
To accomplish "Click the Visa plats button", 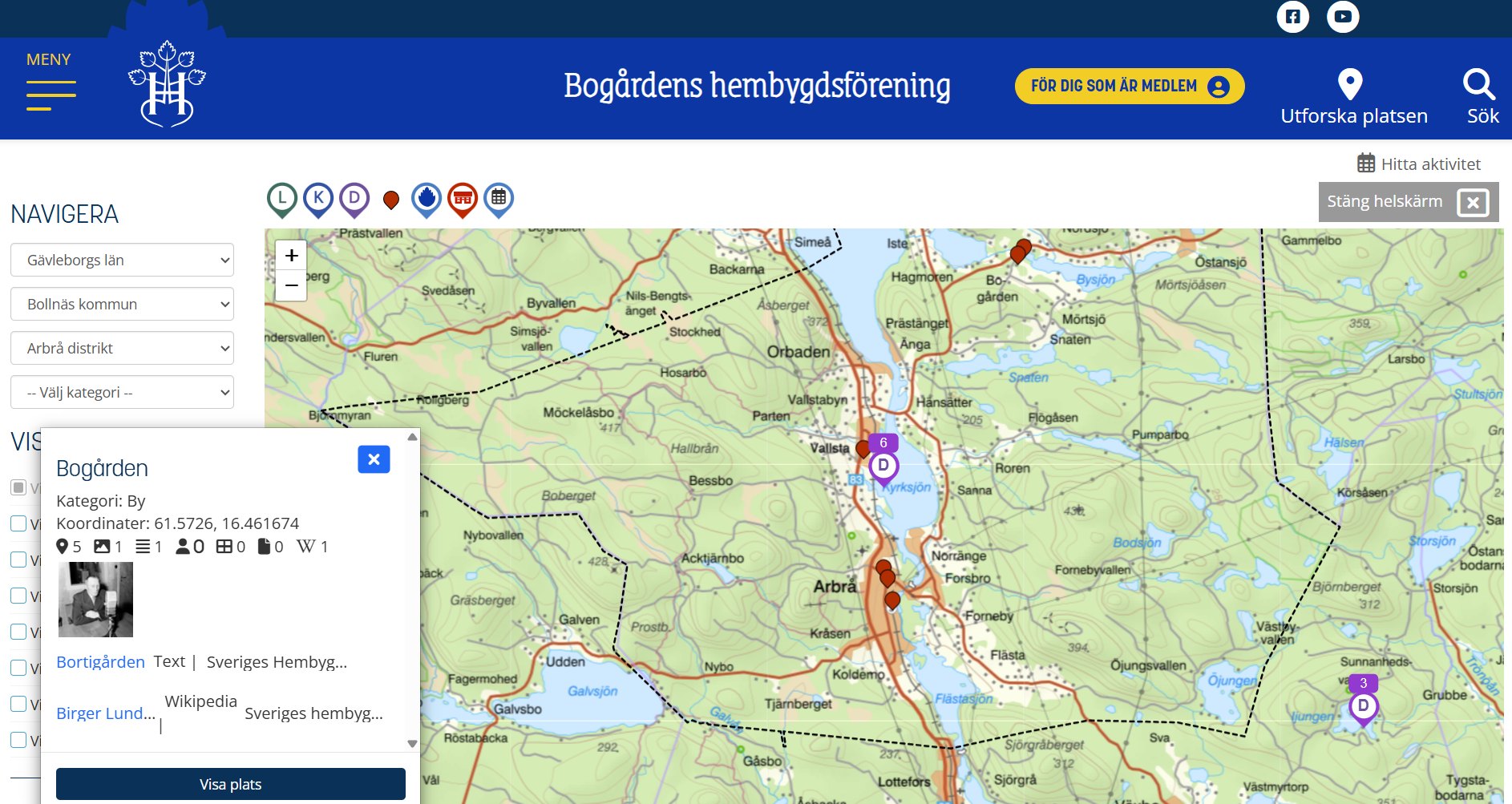I will [x=231, y=784].
